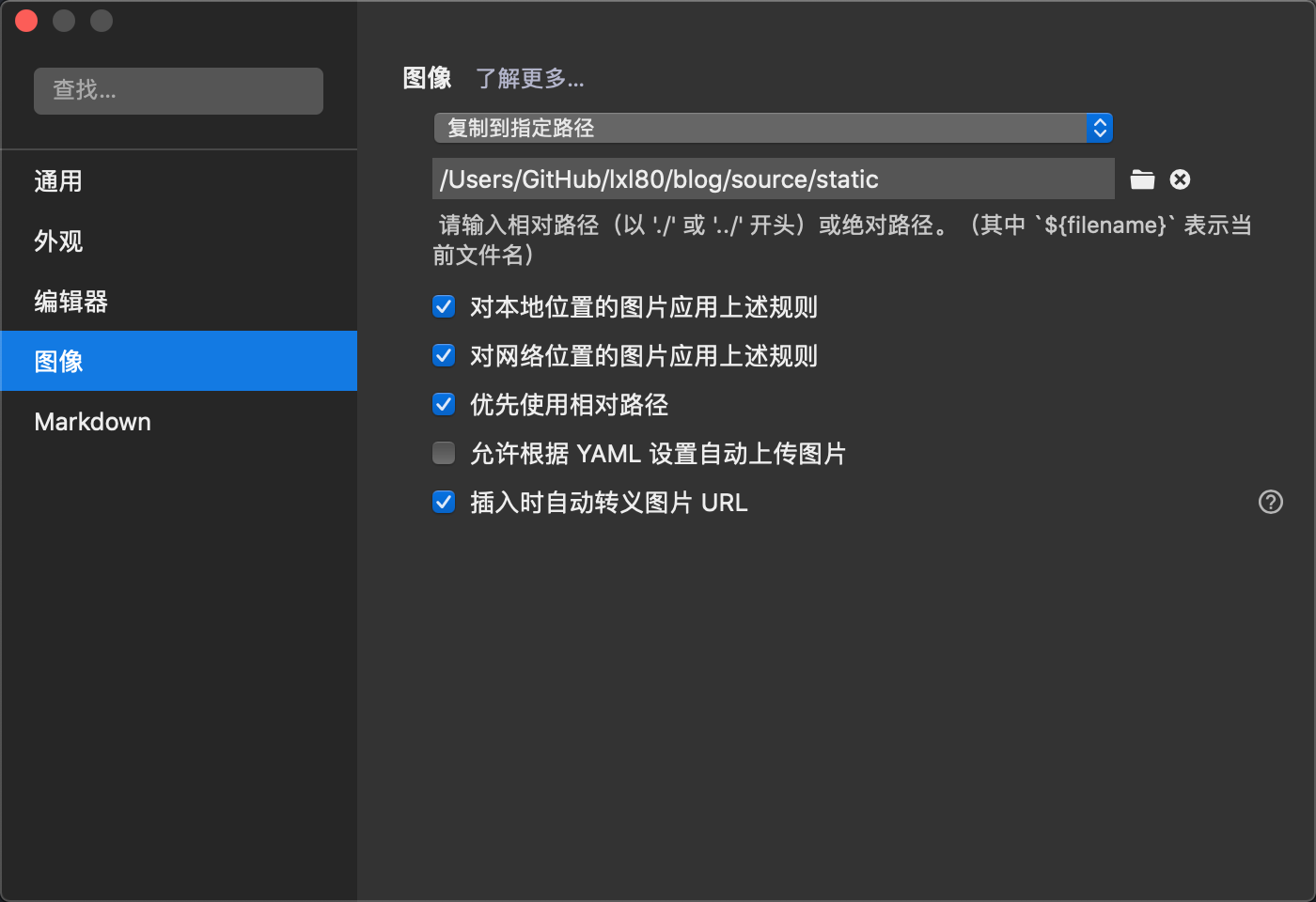Disable 插入时自动转义图片 URL
Viewport: 1316px width, 902px height.
coord(444,502)
